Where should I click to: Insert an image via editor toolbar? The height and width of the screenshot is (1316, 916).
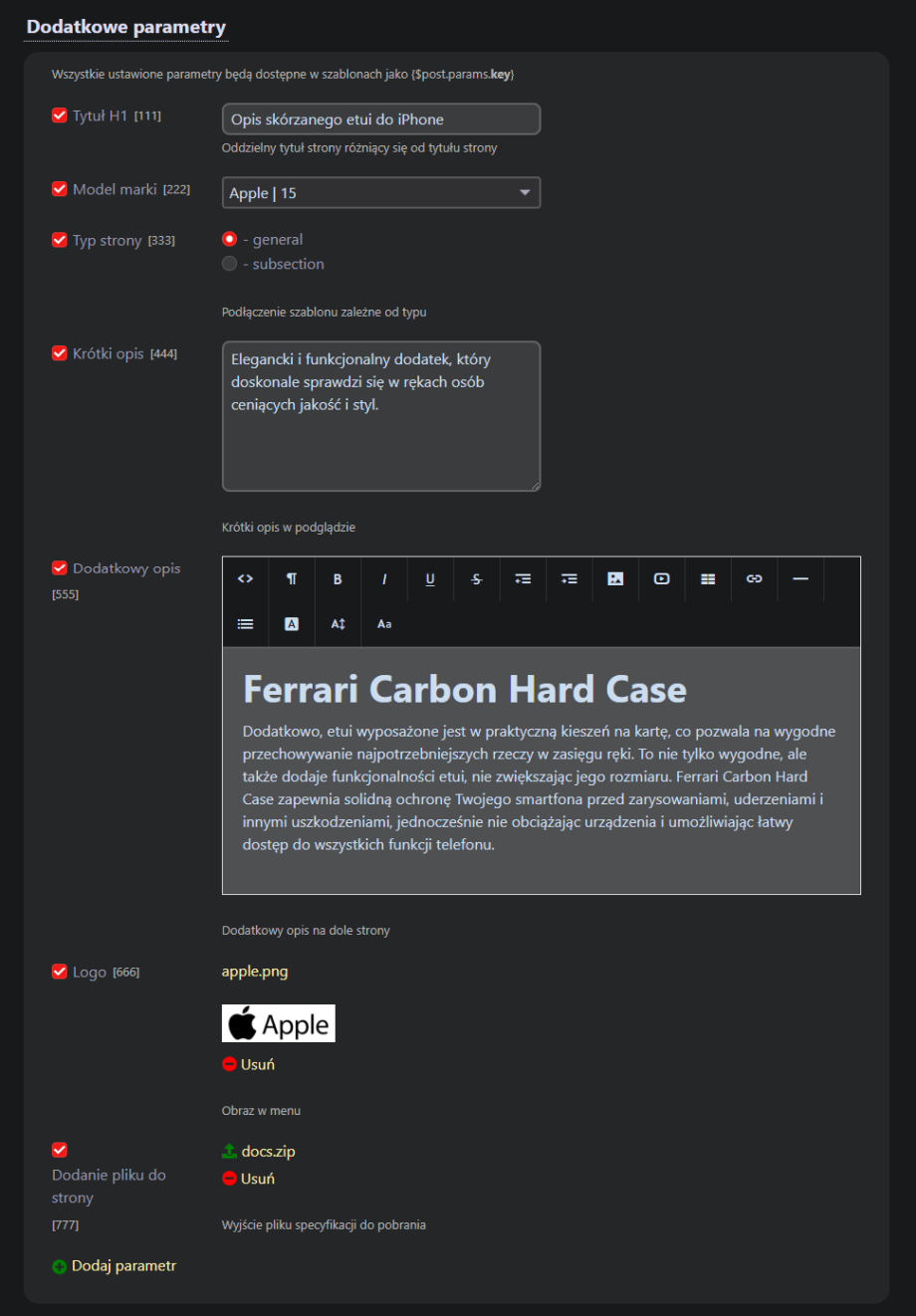pyautogui.click(x=615, y=579)
